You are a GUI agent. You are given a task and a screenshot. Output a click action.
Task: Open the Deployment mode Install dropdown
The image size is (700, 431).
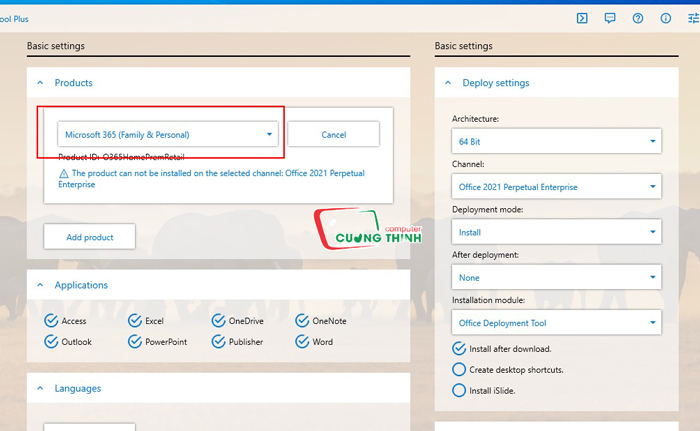tap(556, 232)
